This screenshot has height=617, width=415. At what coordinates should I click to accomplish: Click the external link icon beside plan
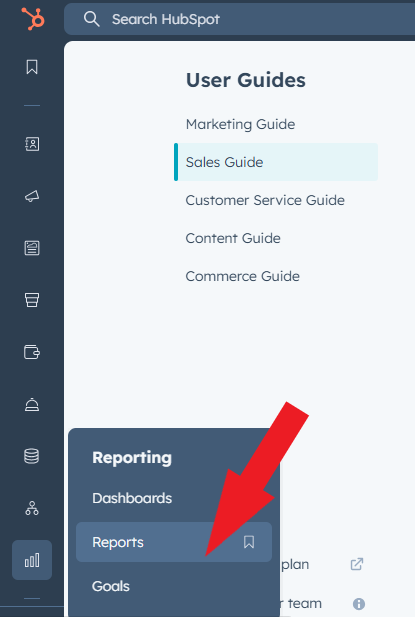point(357,564)
